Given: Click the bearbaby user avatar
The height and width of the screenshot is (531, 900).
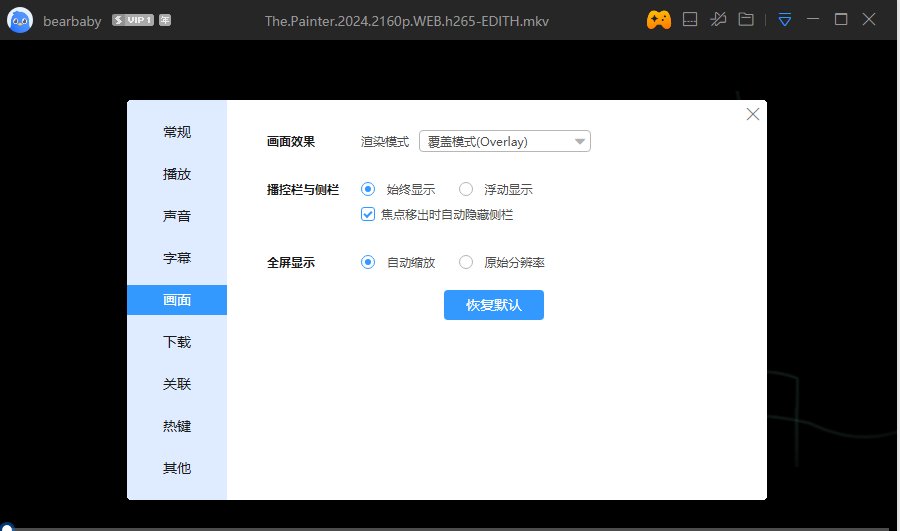Looking at the screenshot, I should coord(20,20).
